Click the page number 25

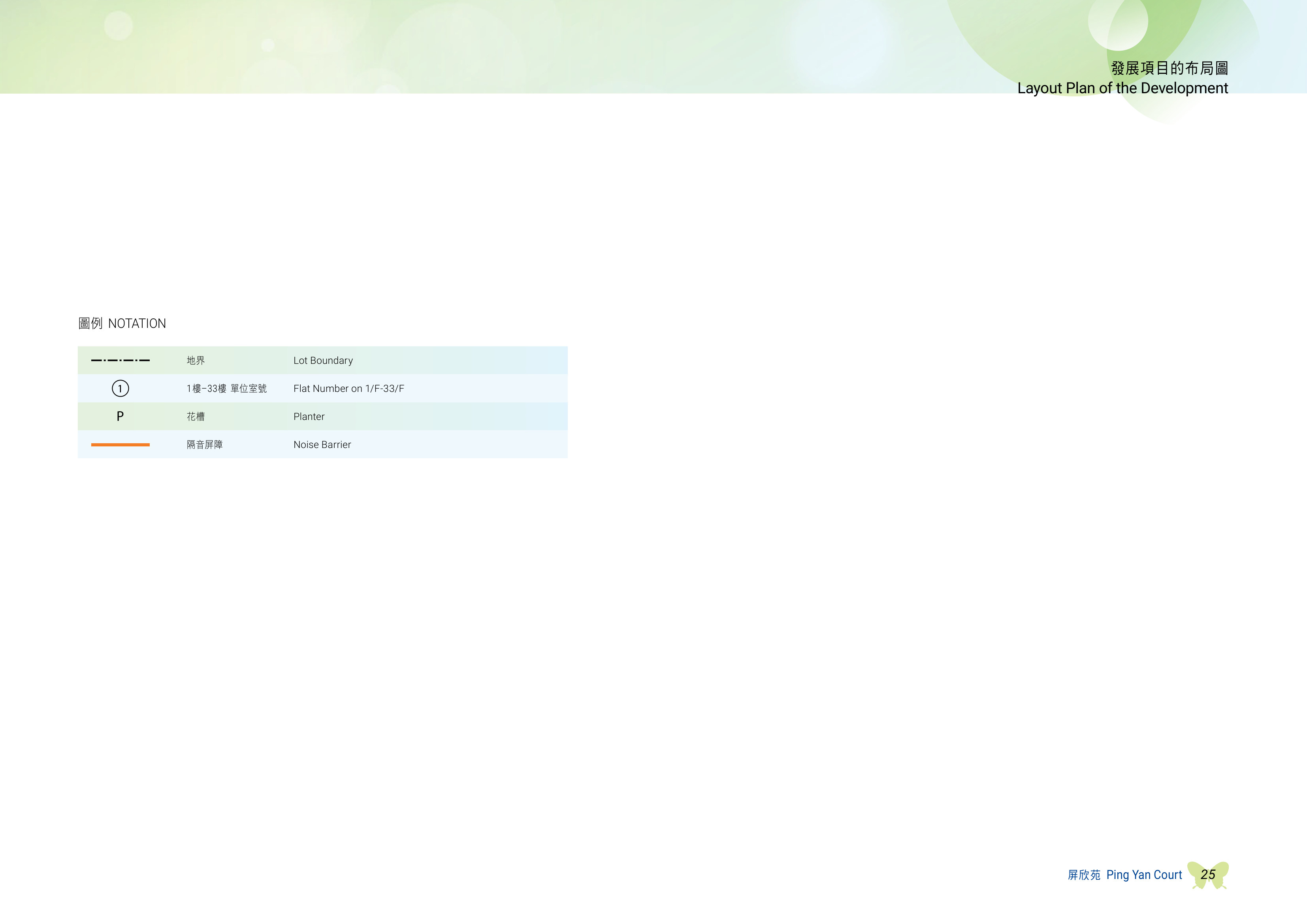pos(1208,875)
